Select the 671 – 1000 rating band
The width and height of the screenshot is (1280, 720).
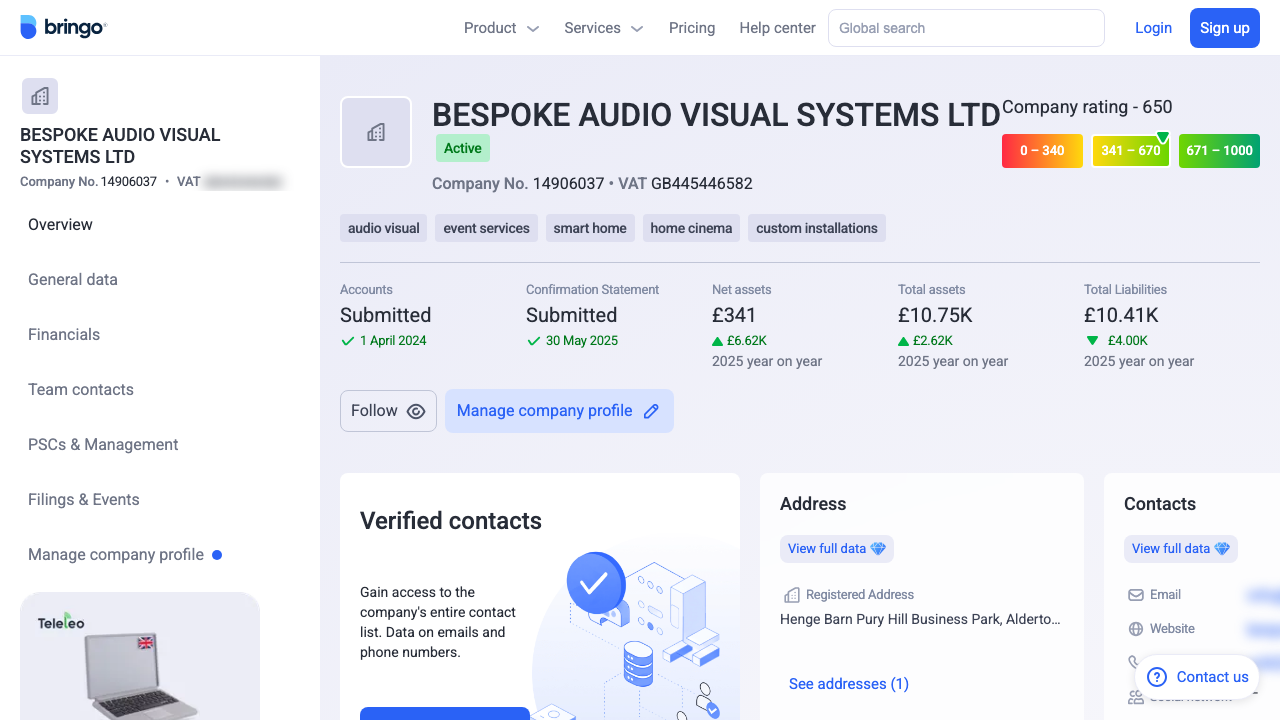(1219, 151)
